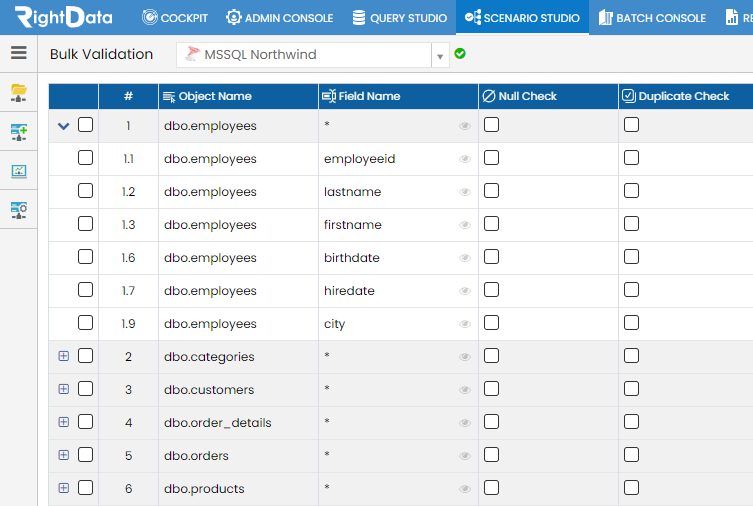The image size is (753, 506).
Task: Collapse the dbo.employees row
Action: (x=63, y=126)
